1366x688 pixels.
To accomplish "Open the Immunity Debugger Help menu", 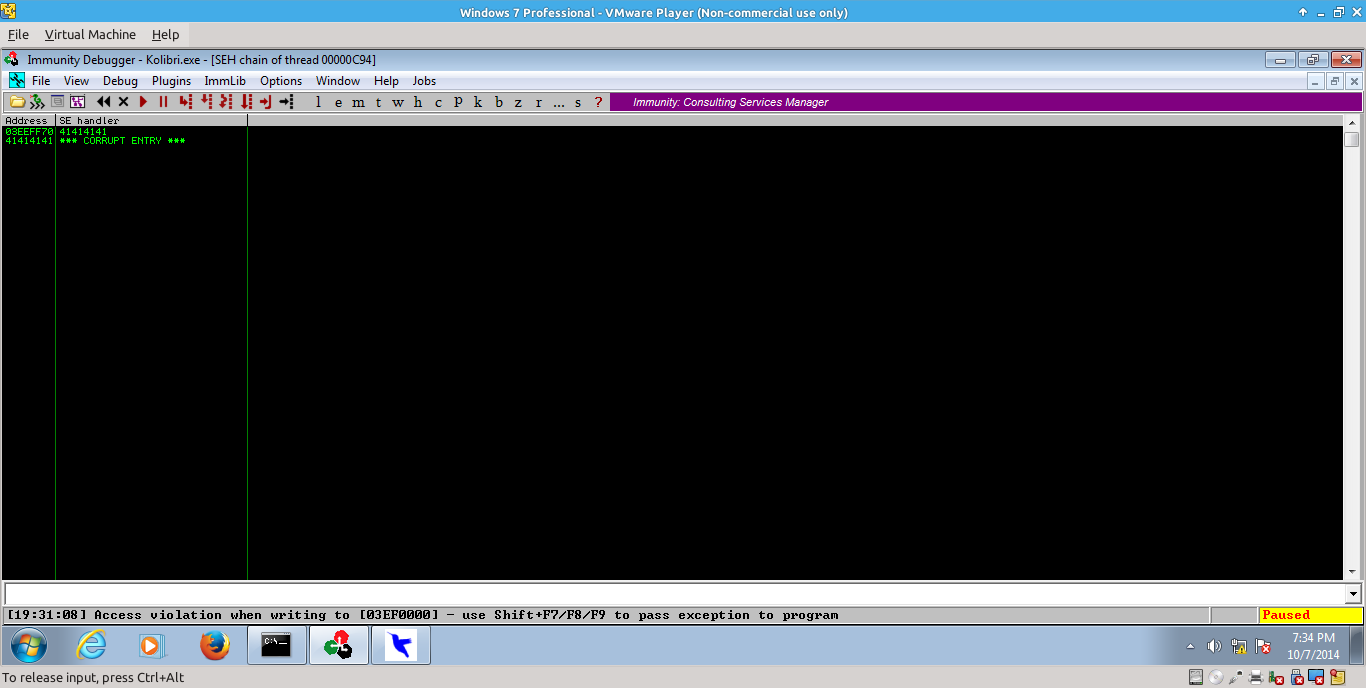I will click(x=386, y=81).
